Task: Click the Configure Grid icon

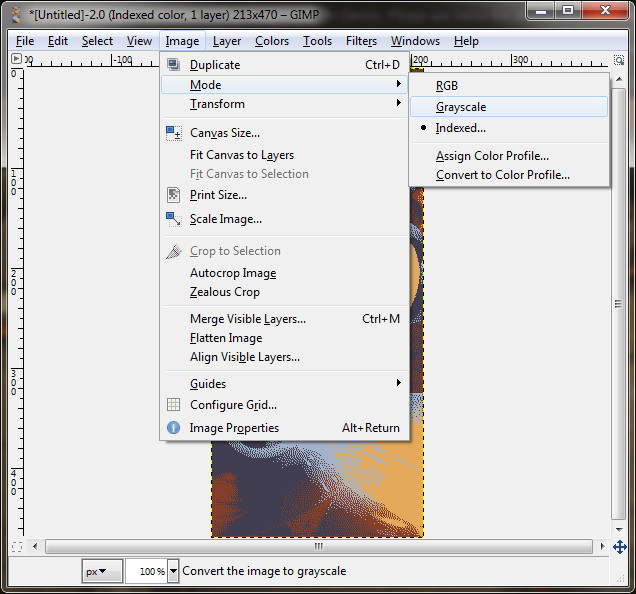Action: (x=174, y=405)
